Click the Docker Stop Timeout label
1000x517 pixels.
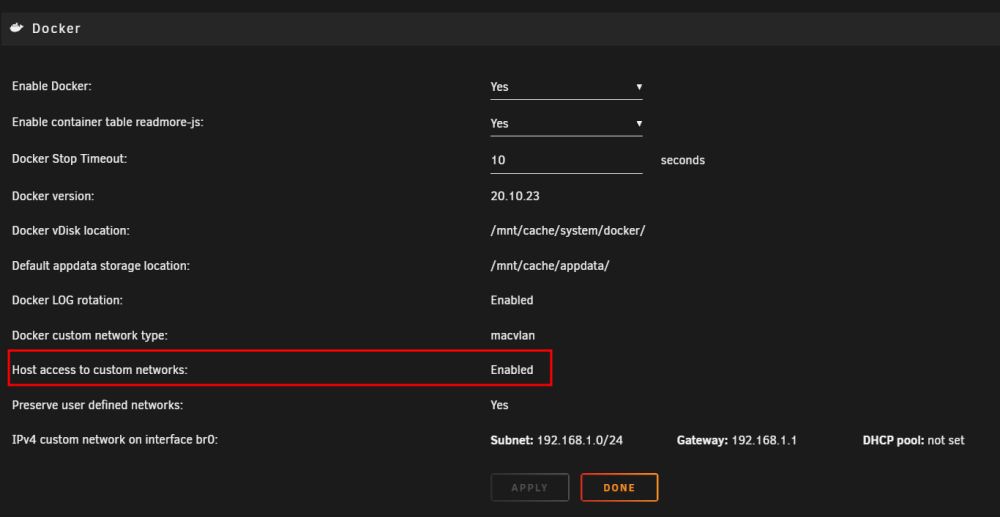coord(70,159)
